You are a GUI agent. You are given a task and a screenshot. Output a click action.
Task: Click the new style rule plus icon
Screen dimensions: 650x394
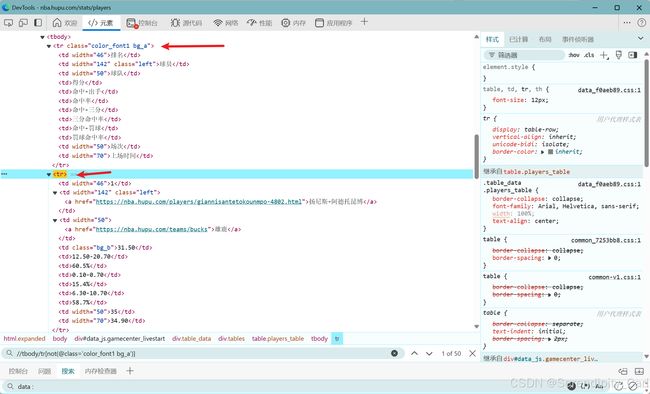pos(604,55)
